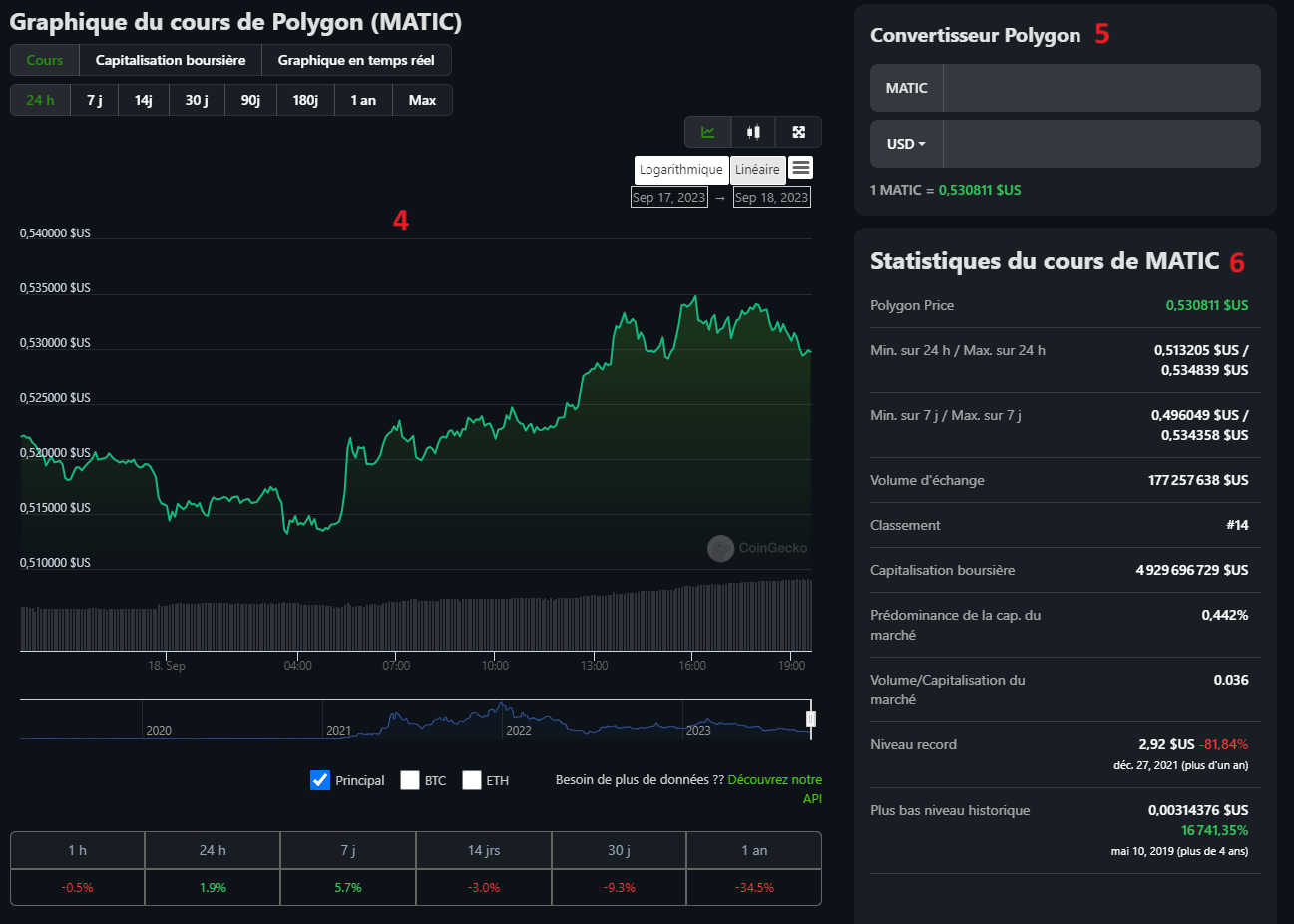Click the Classement row label
The width and height of the screenshot is (1294, 924).
tap(905, 525)
